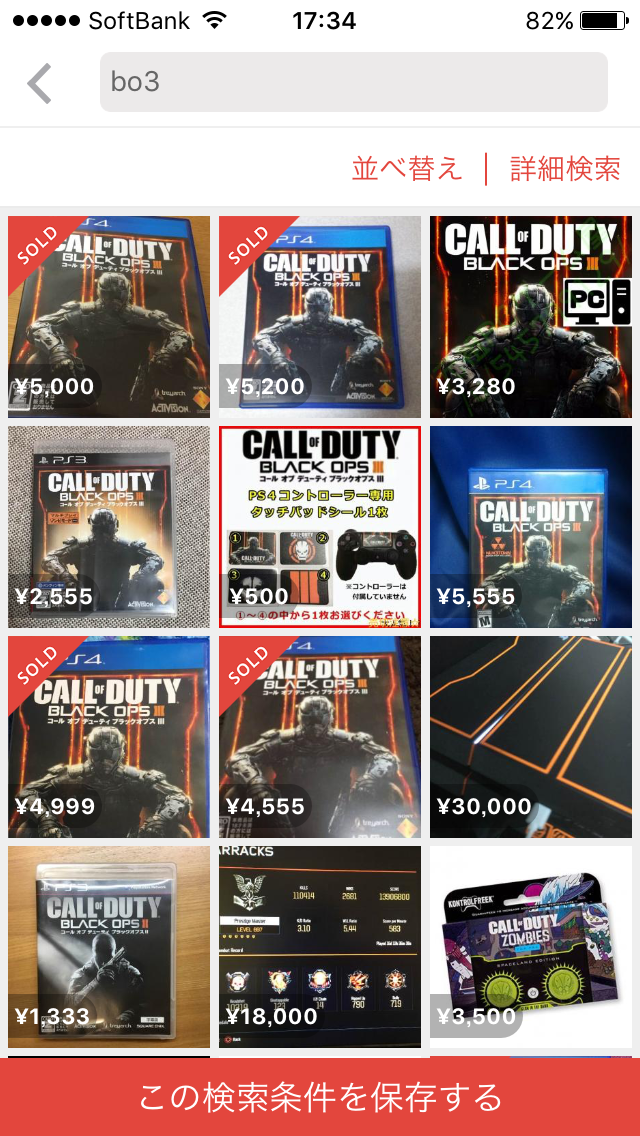The height and width of the screenshot is (1136, 640).
Task: Open the ¥2,555 PS3 game listing
Action: pyautogui.click(x=109, y=527)
